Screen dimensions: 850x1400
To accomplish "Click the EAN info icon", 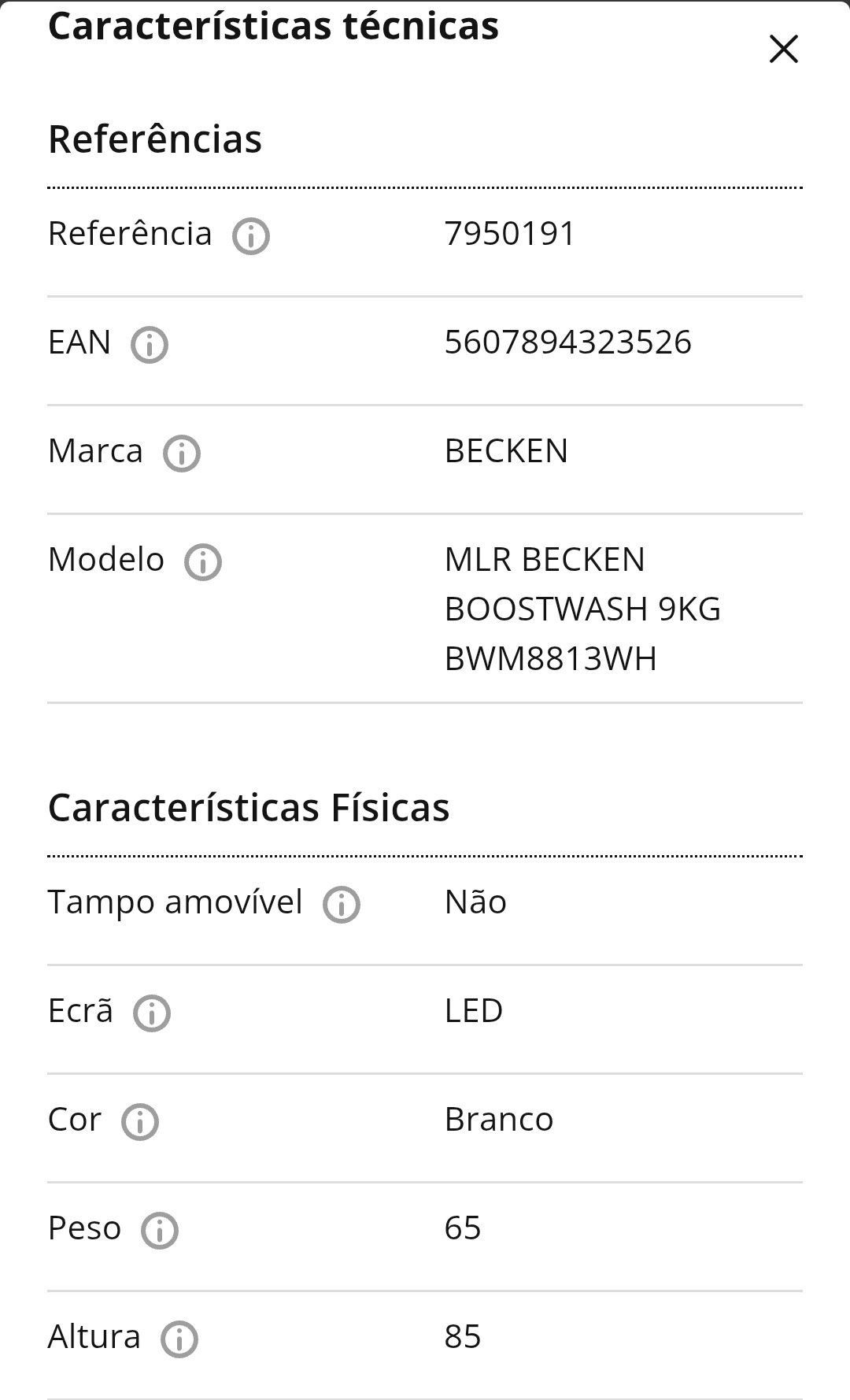I will click(x=150, y=344).
